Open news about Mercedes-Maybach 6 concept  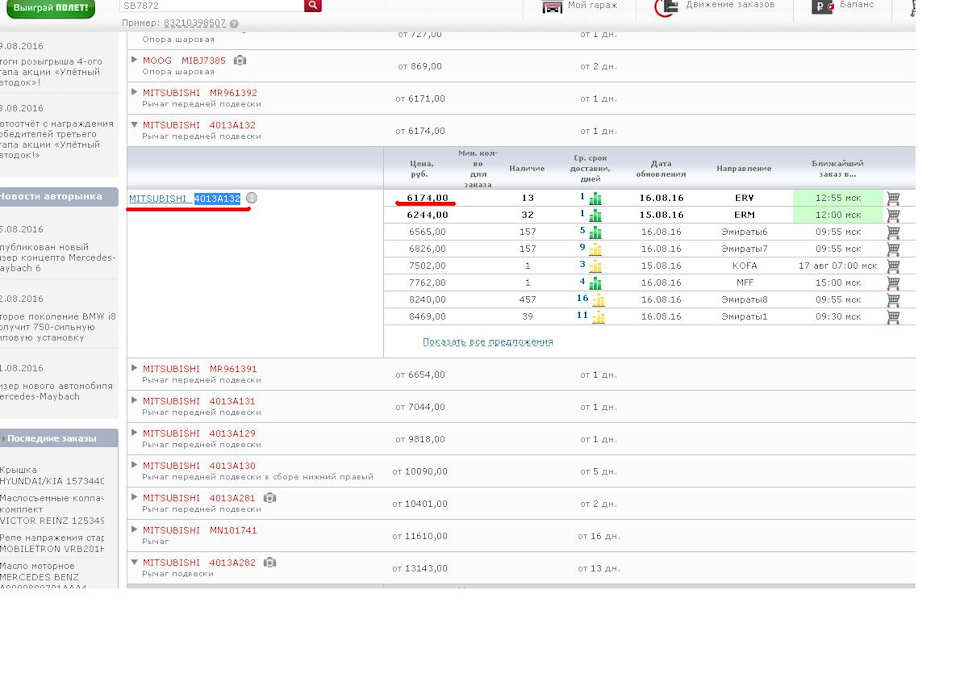(x=58, y=257)
